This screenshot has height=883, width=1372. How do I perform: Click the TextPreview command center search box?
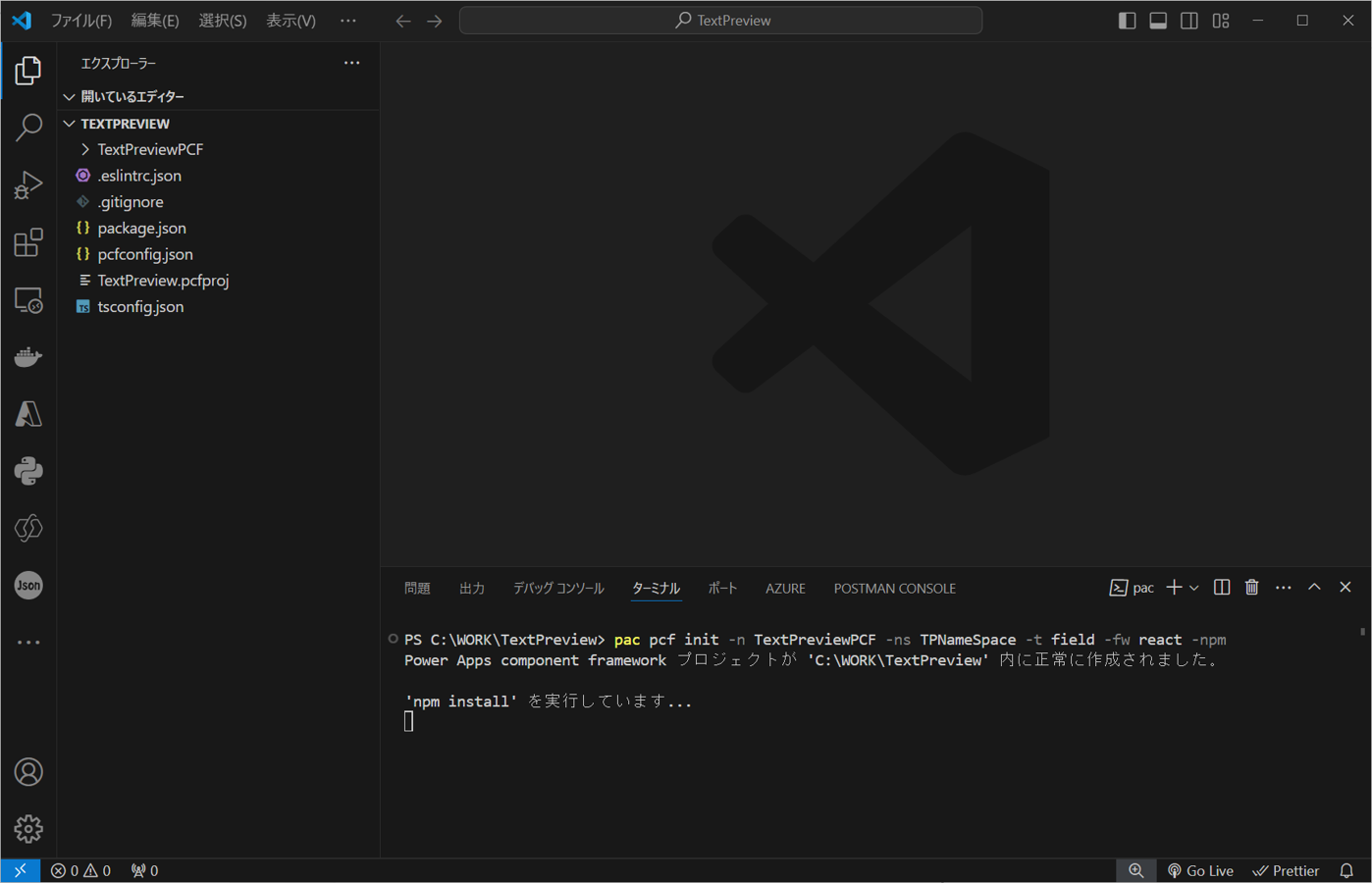click(720, 21)
